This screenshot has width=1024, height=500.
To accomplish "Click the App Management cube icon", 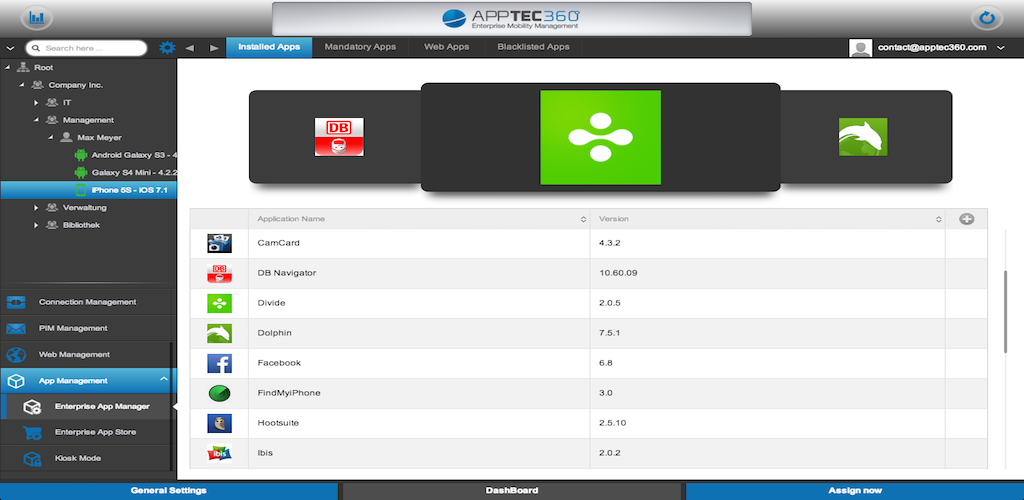I will click(16, 381).
